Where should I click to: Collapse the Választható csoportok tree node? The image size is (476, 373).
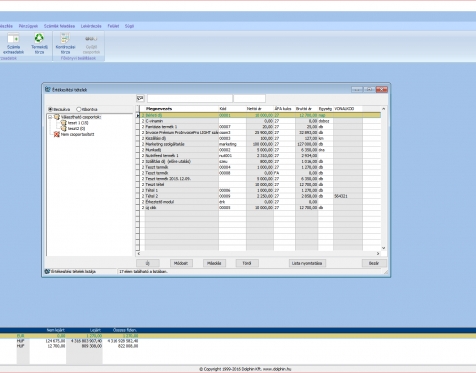tap(50, 117)
